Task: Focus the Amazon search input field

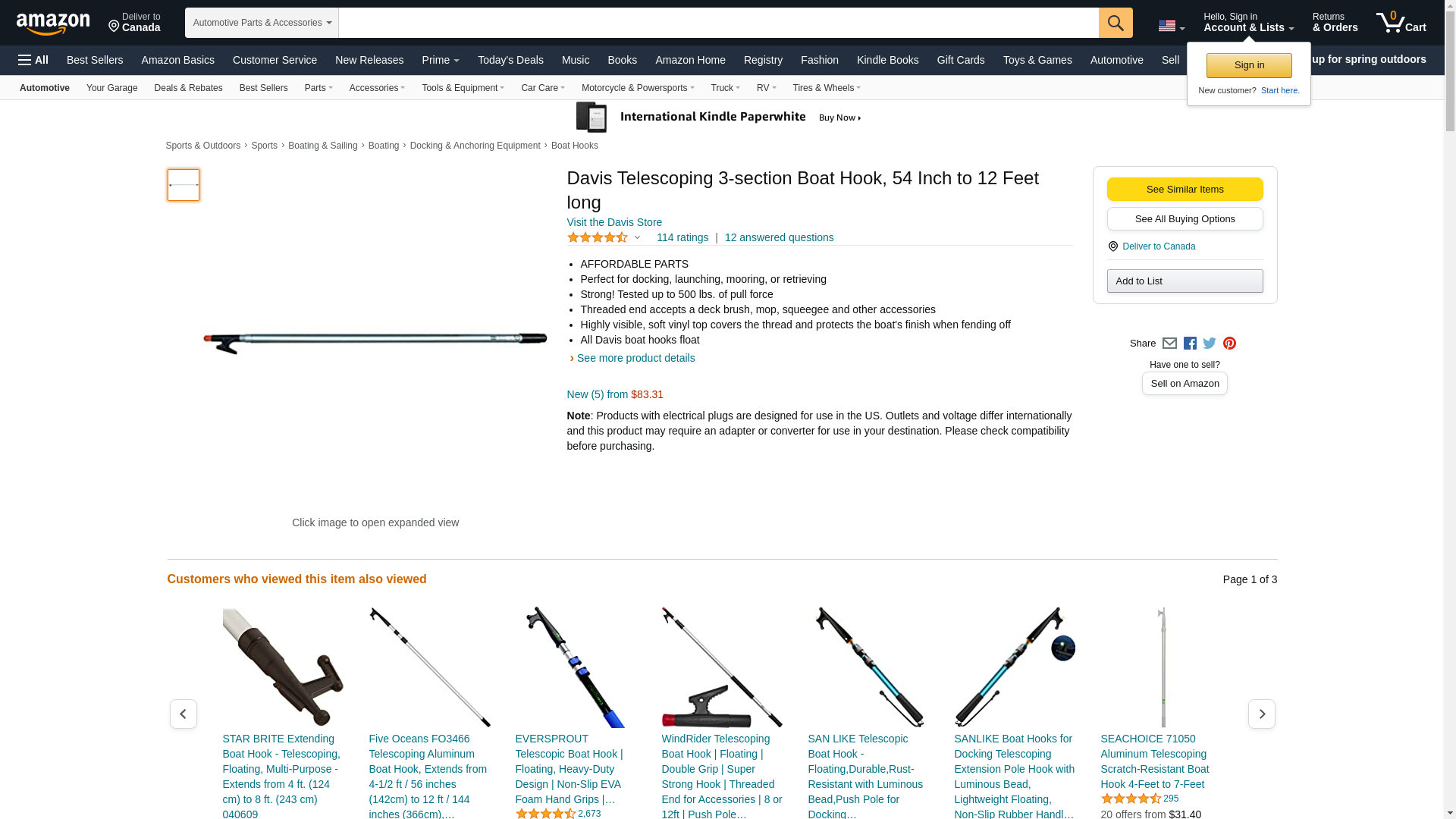Action: (718, 23)
